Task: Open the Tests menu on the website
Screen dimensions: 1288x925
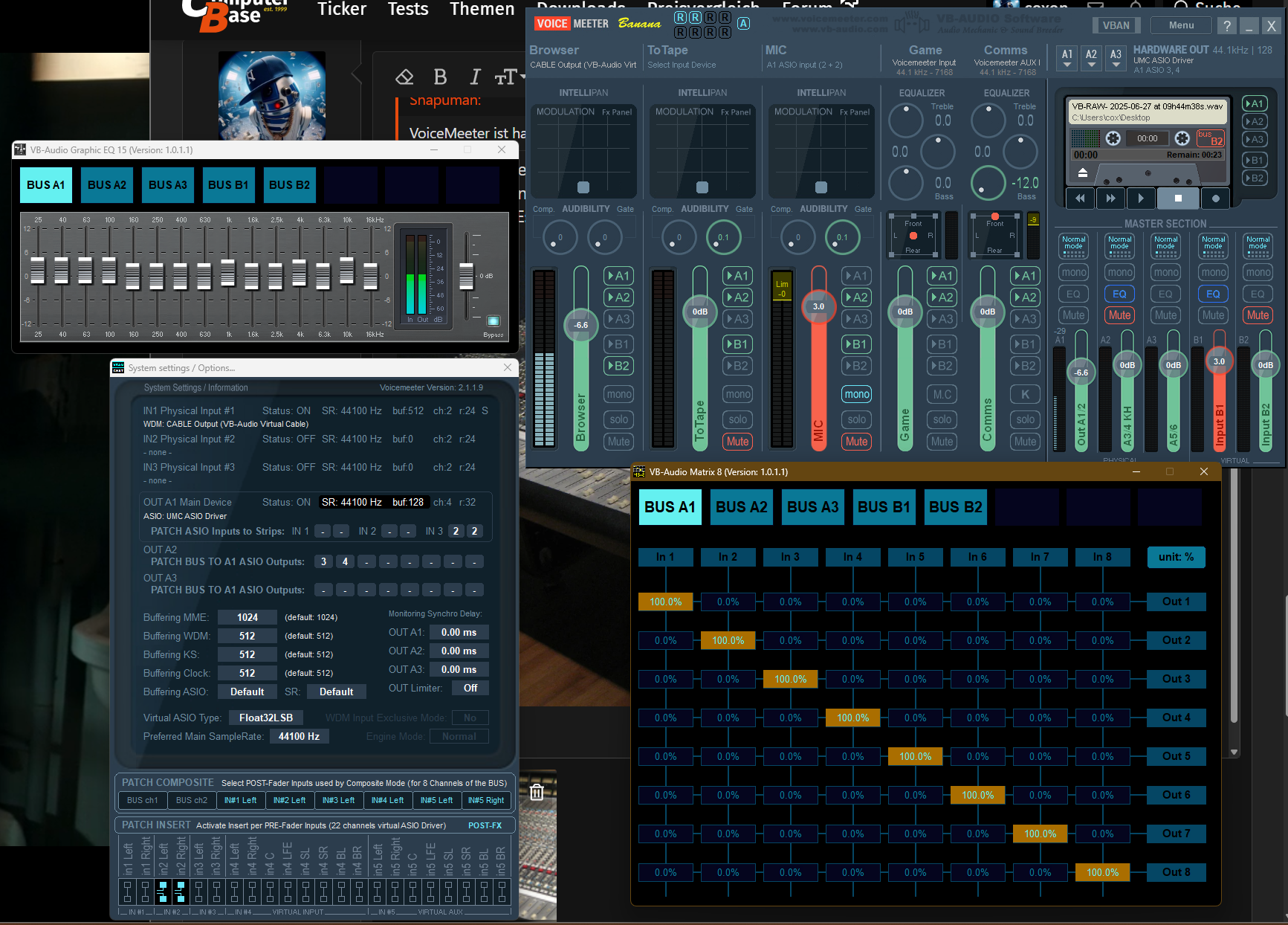Action: (408, 10)
